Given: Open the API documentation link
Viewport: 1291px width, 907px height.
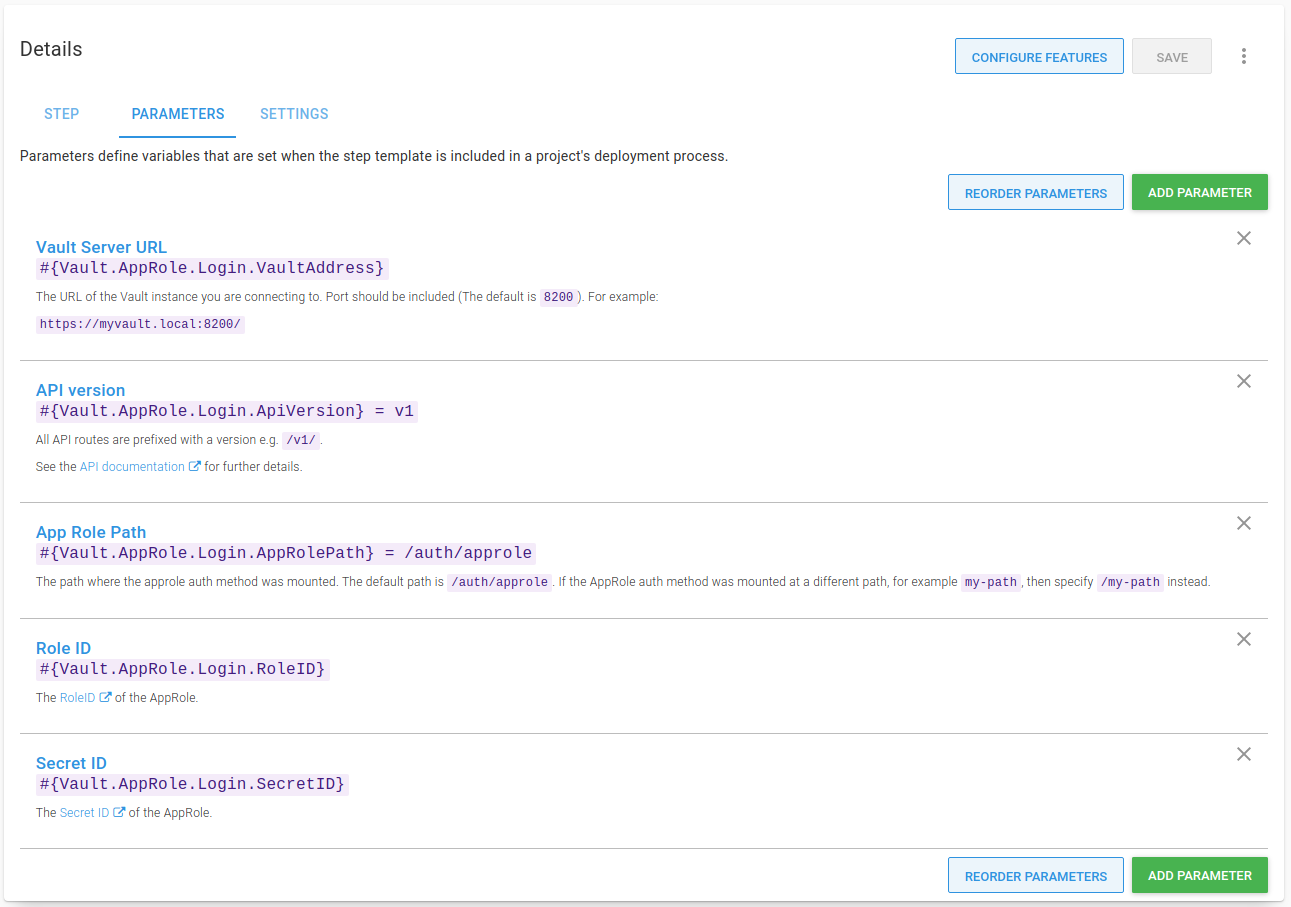Looking at the screenshot, I should [133, 466].
